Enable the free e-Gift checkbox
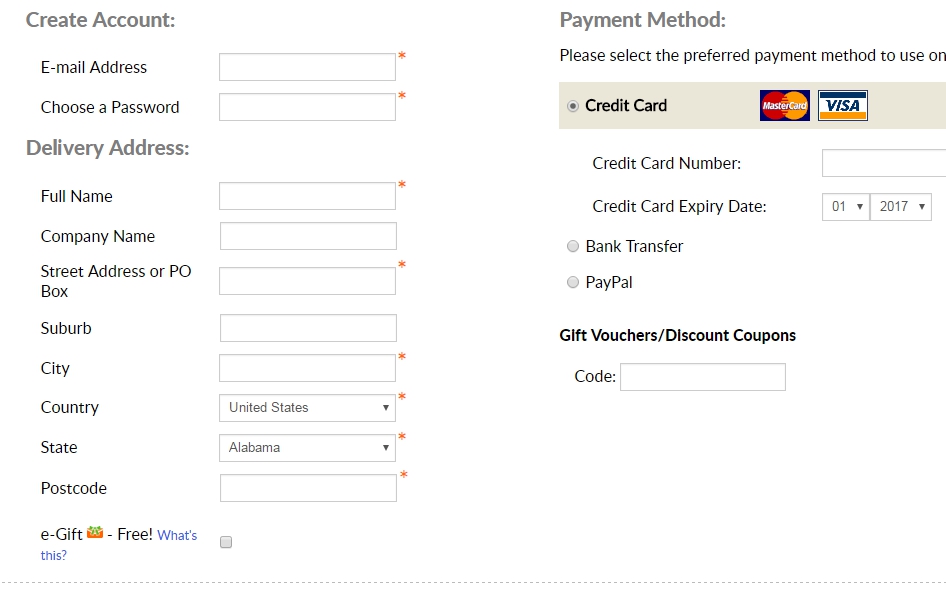The width and height of the screenshot is (946, 593). (226, 542)
